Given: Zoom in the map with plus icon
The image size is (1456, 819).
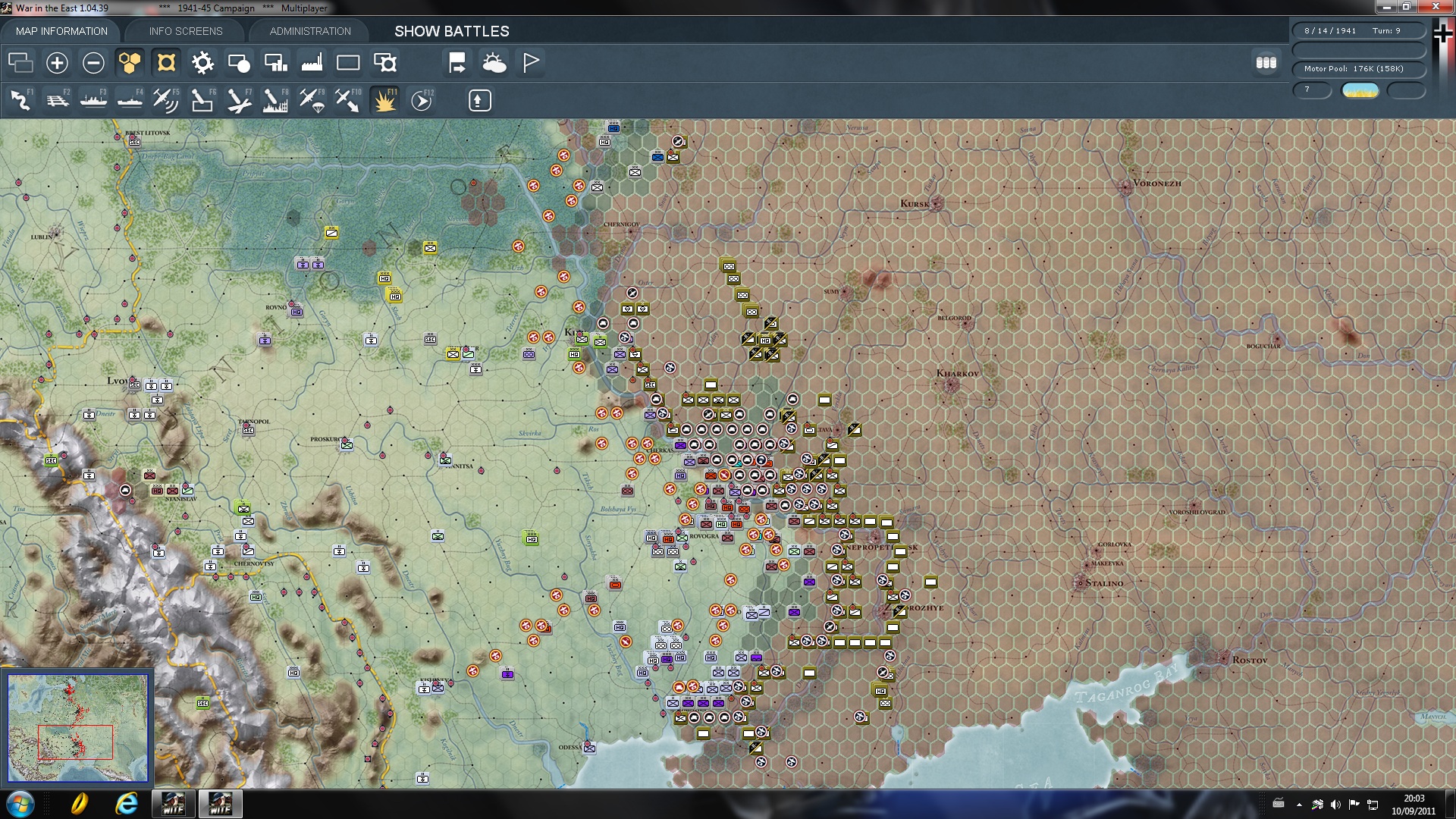Looking at the screenshot, I should tap(57, 62).
